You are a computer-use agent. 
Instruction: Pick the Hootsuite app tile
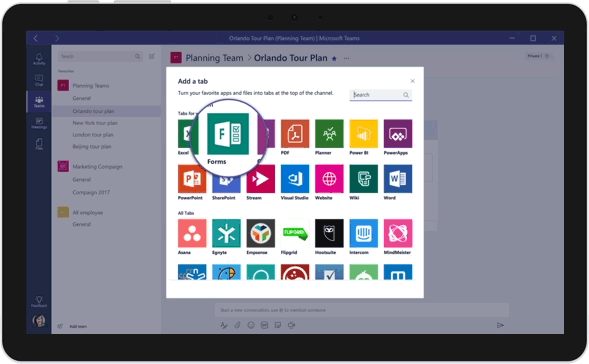[329, 233]
